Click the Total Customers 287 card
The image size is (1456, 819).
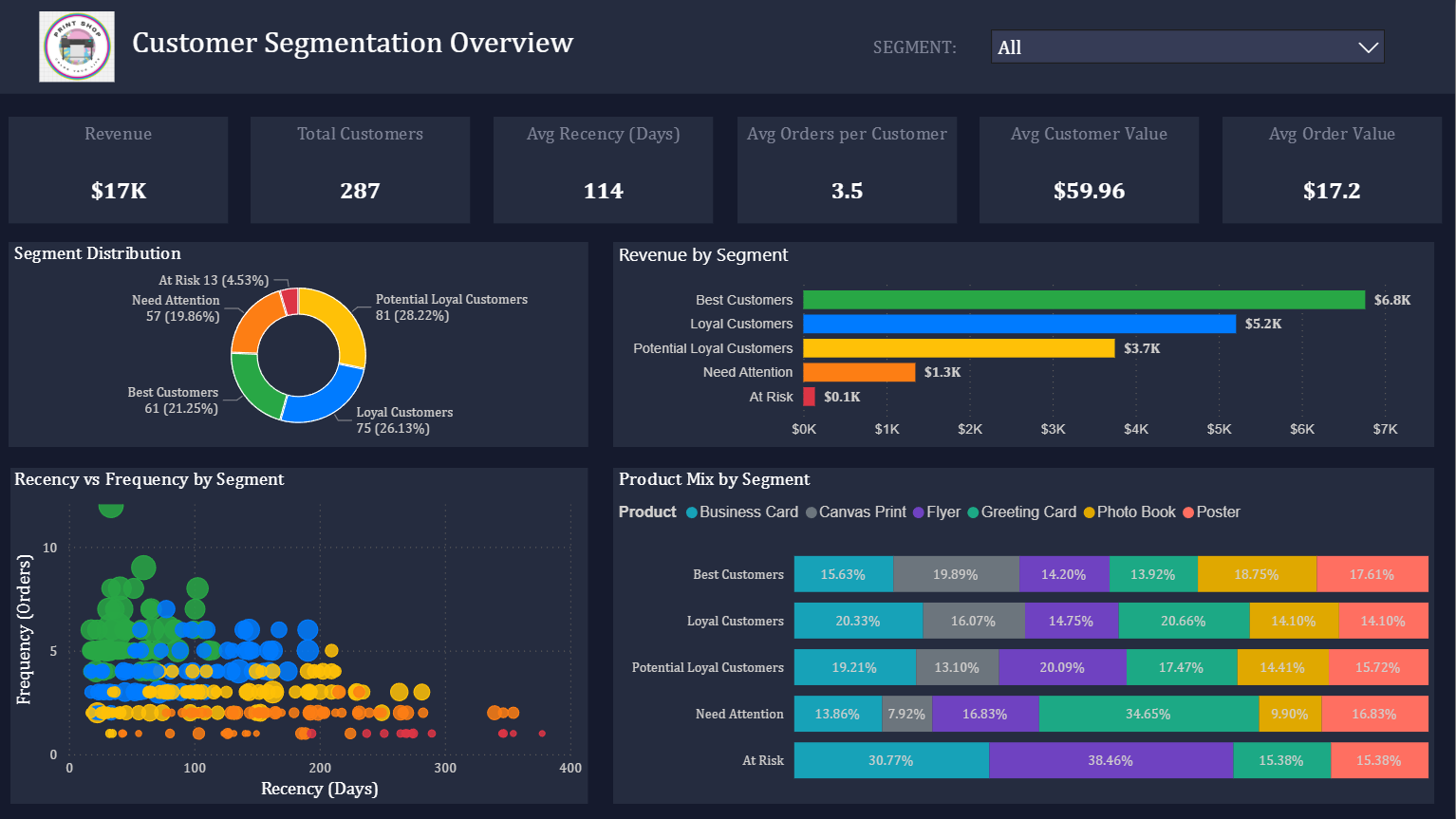(x=361, y=170)
